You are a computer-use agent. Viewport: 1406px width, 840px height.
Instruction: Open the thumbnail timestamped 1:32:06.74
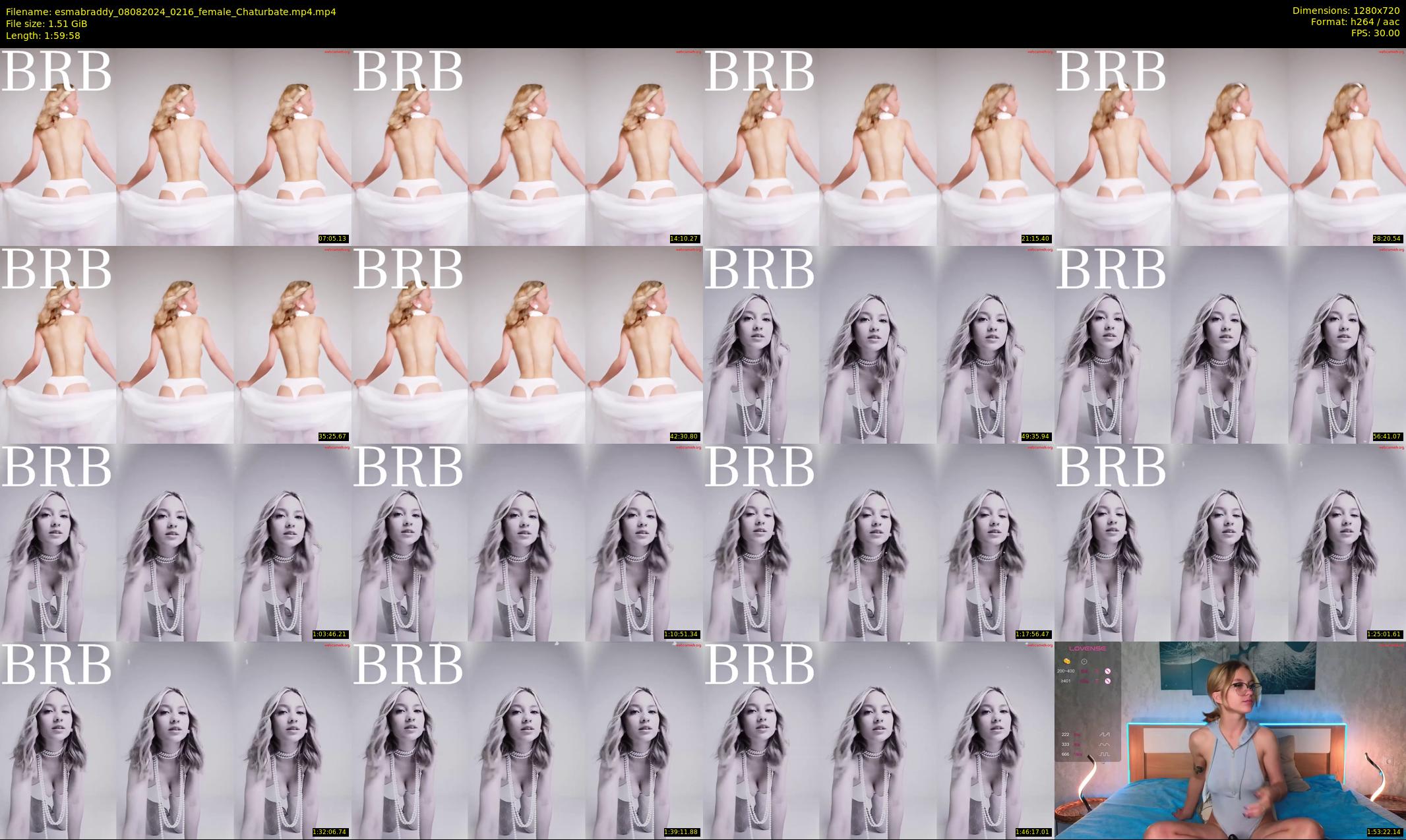coord(175,740)
